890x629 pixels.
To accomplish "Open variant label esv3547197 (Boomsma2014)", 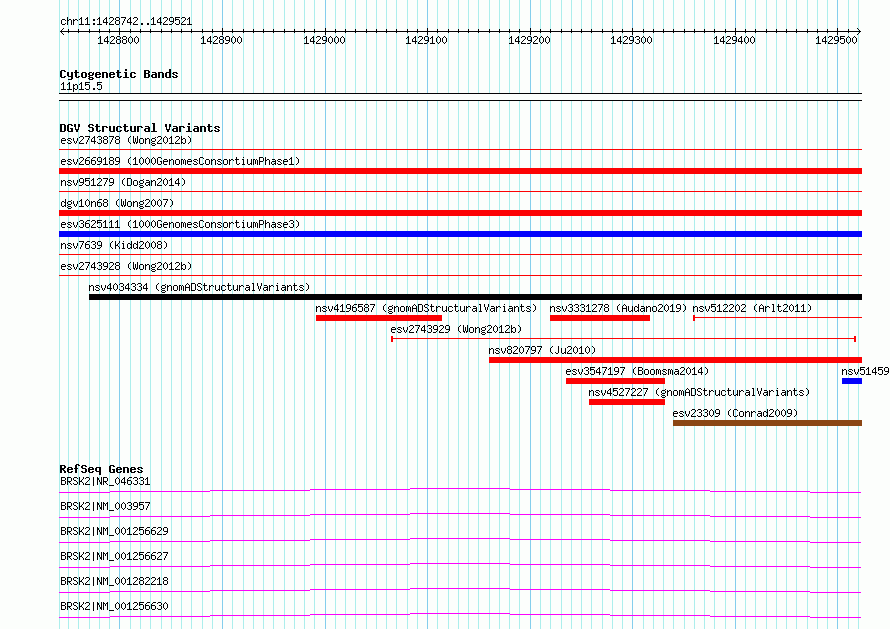I will coord(637,371).
